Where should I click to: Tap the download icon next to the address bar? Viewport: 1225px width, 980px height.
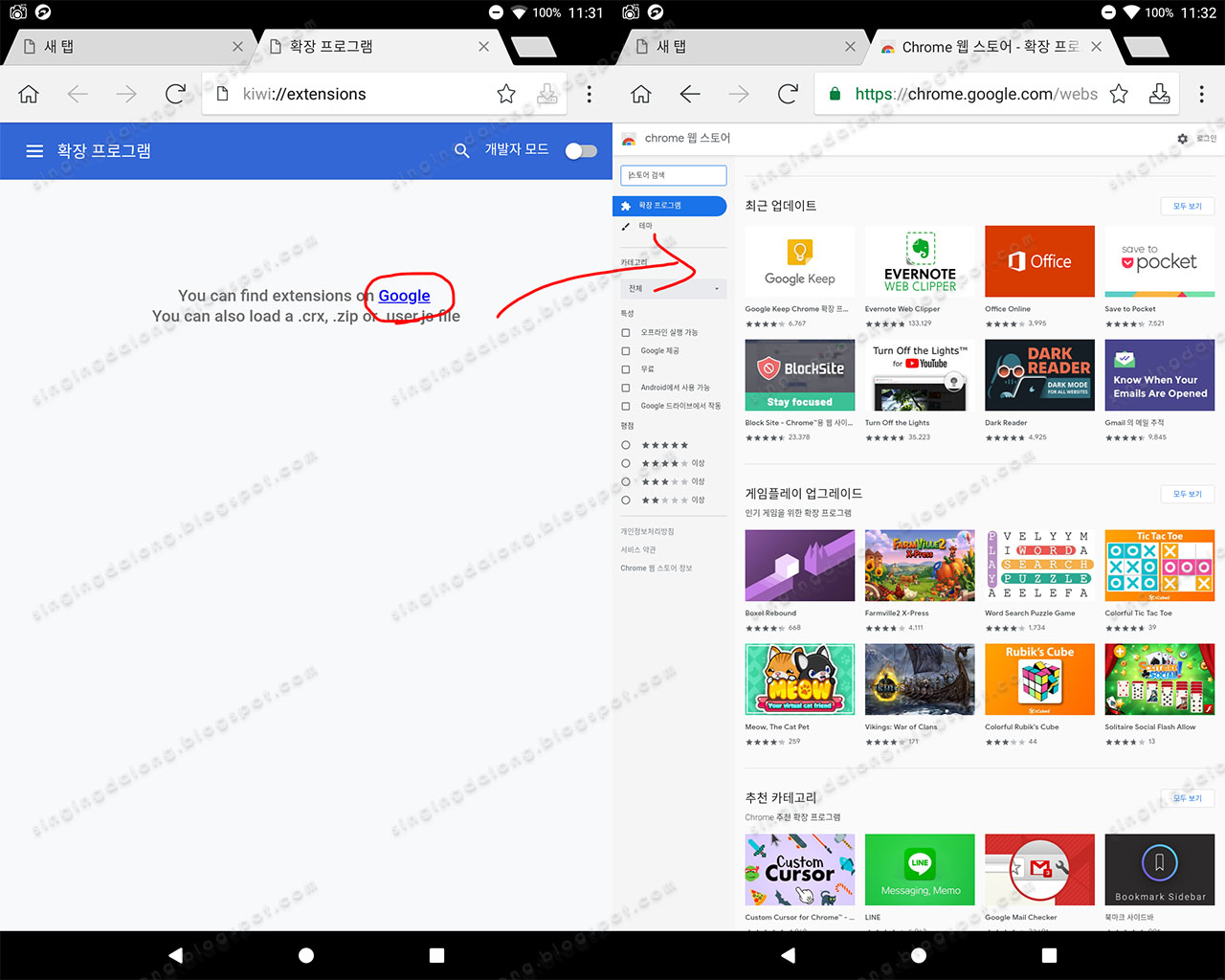pos(1159,94)
